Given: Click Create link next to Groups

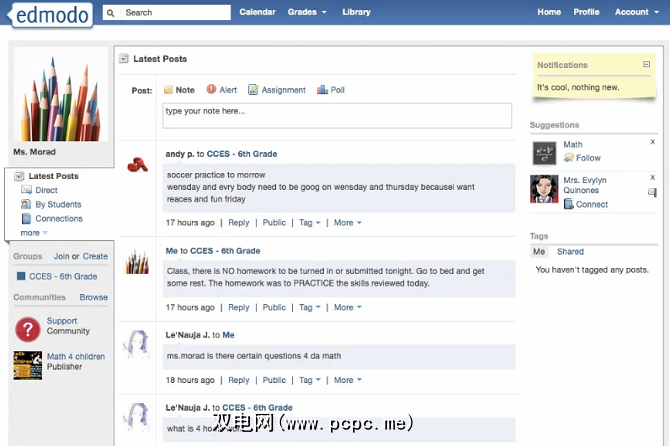Looking at the screenshot, I should (x=95, y=256).
